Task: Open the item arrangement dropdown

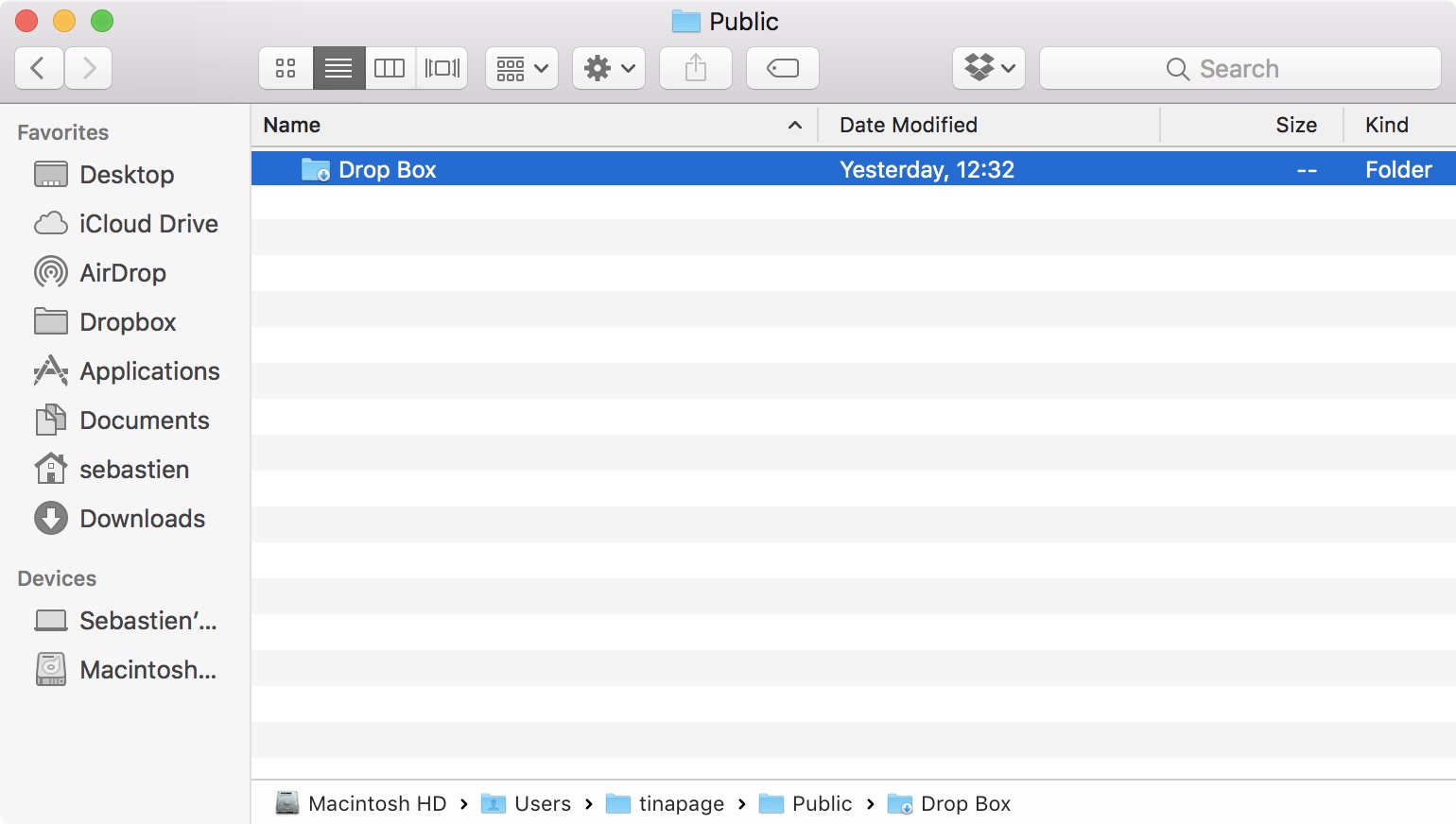Action: (x=522, y=68)
